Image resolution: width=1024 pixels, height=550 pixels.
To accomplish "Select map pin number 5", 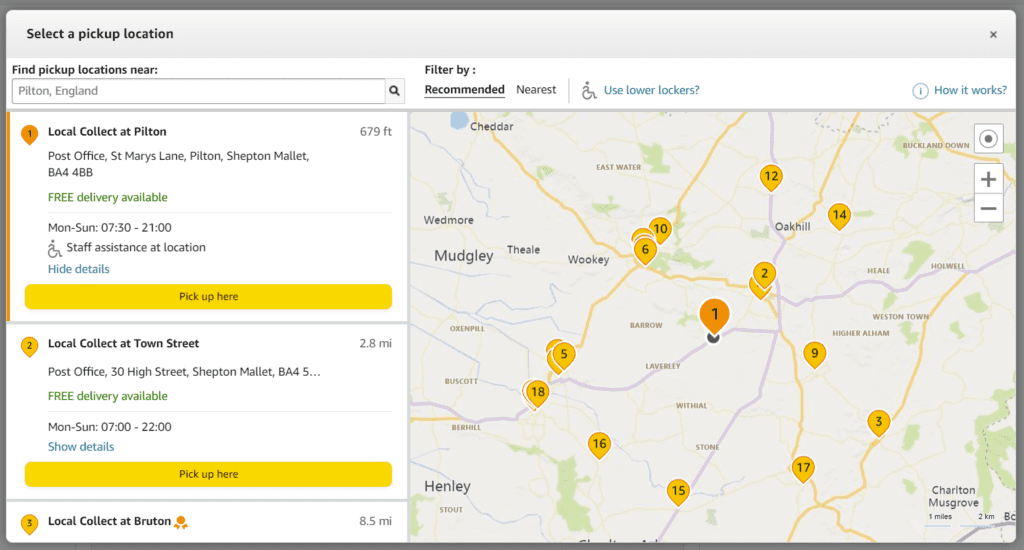I will 564,356.
